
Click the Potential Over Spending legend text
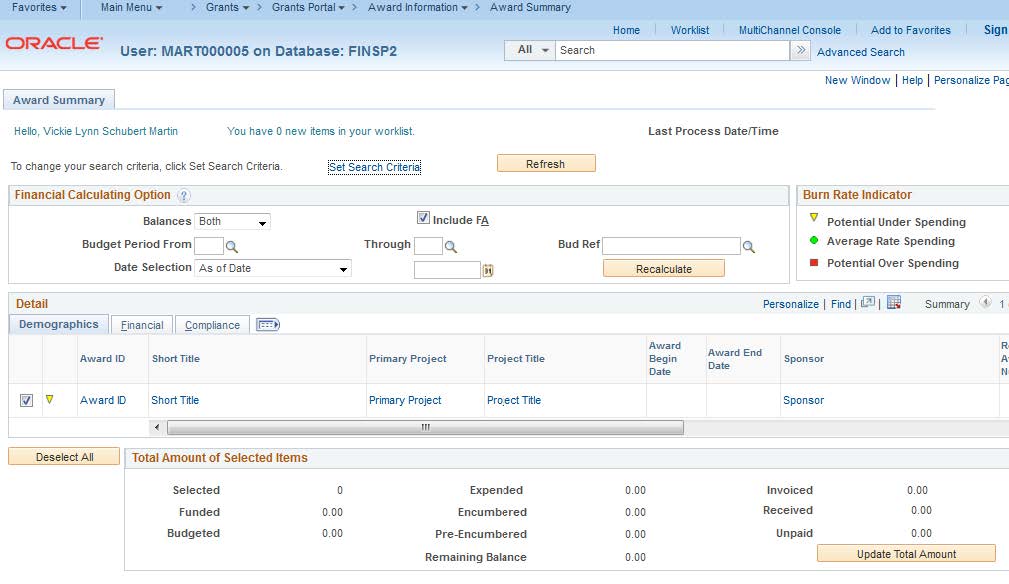pyautogui.click(x=893, y=263)
